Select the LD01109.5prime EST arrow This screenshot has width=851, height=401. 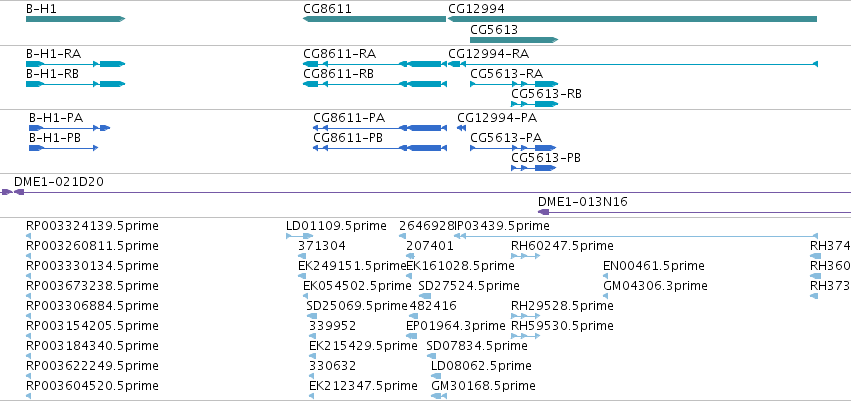click(x=300, y=236)
